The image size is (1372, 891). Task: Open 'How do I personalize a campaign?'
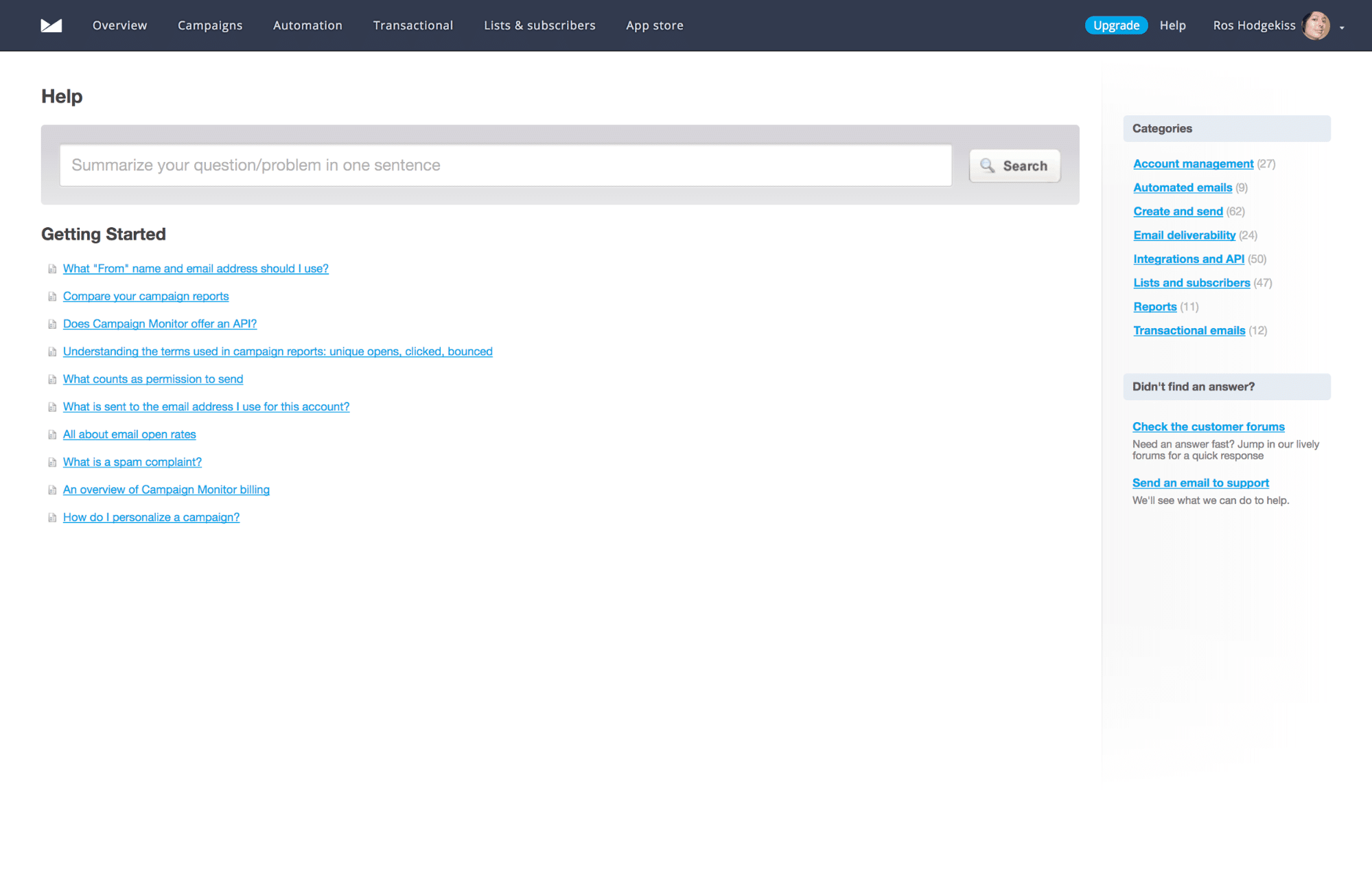[x=152, y=517]
